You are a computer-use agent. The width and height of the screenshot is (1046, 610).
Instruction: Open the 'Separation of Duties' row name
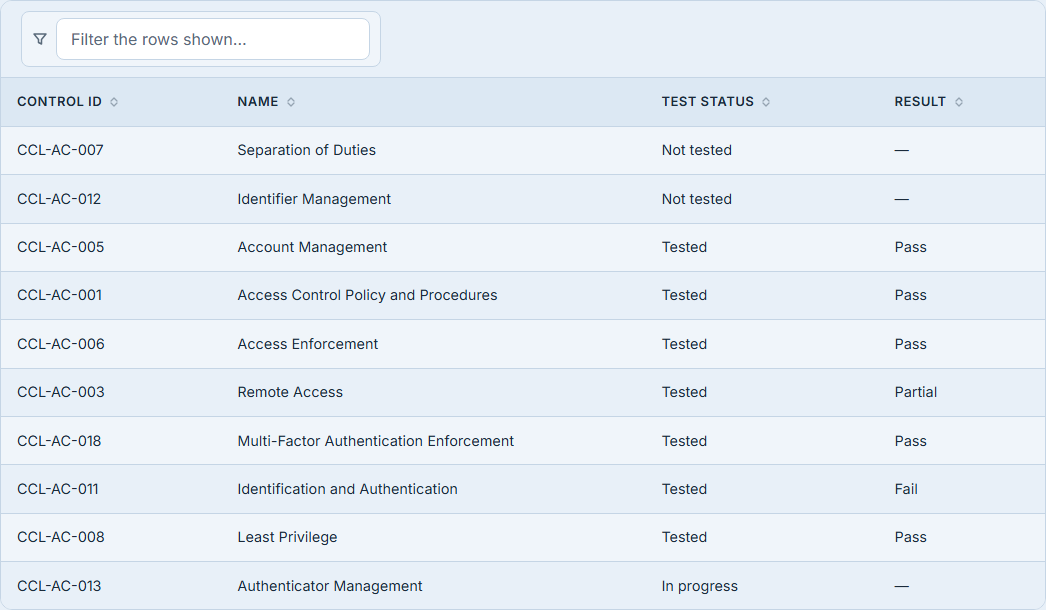point(306,150)
